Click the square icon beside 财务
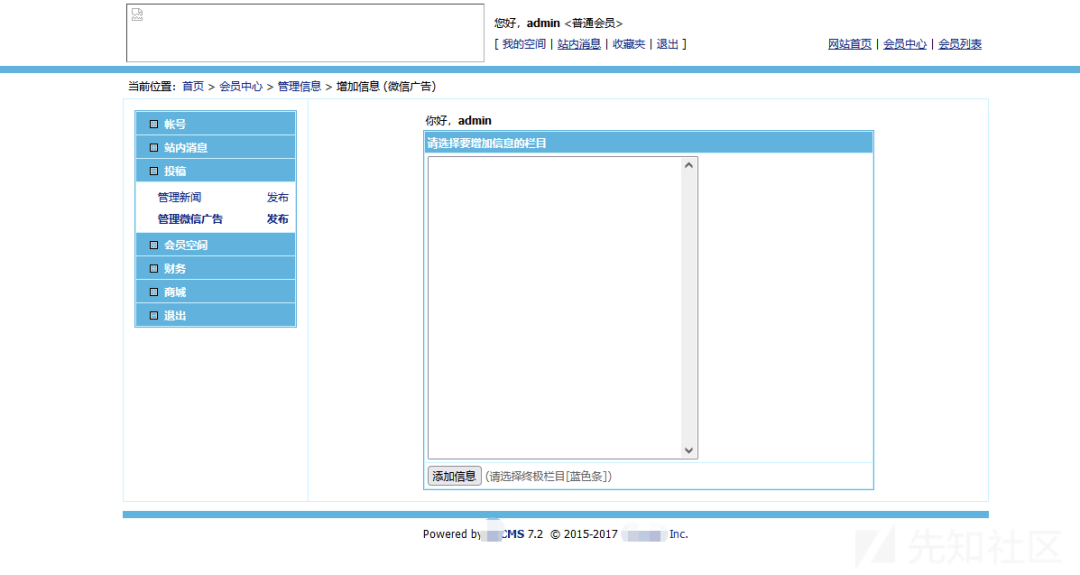The width and height of the screenshot is (1080, 575). (x=154, y=269)
